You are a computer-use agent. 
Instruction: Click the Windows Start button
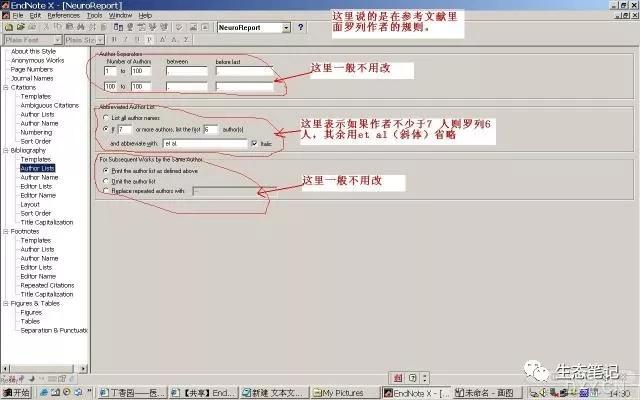point(17,393)
